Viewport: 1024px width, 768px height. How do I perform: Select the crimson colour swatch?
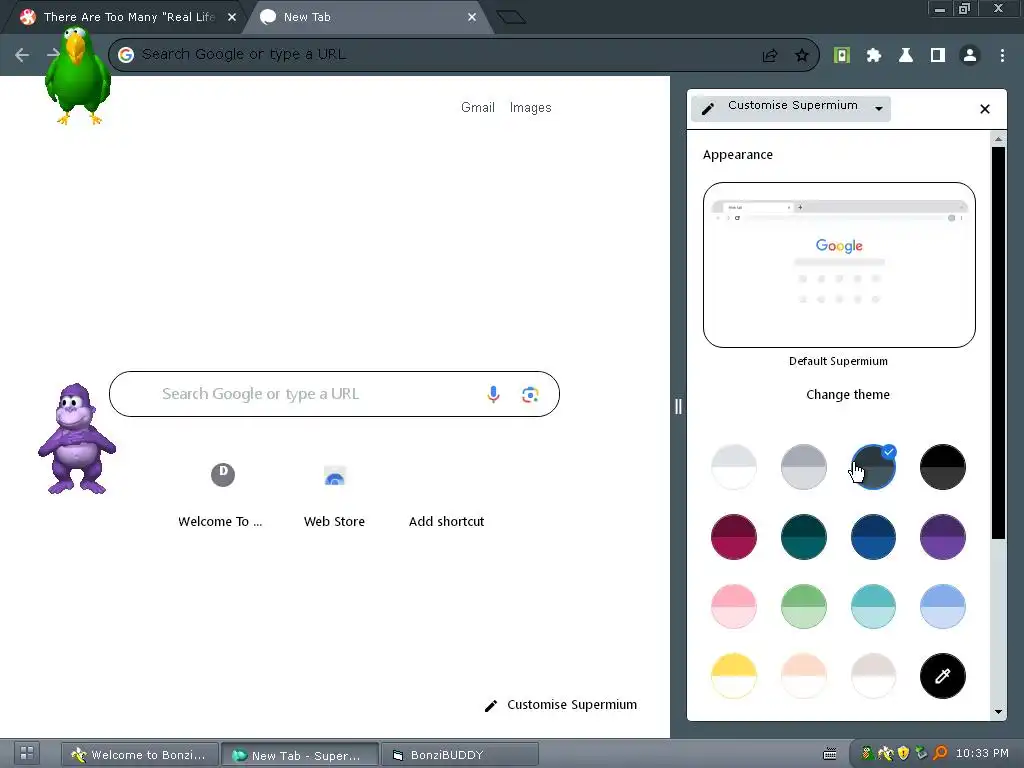[733, 537]
